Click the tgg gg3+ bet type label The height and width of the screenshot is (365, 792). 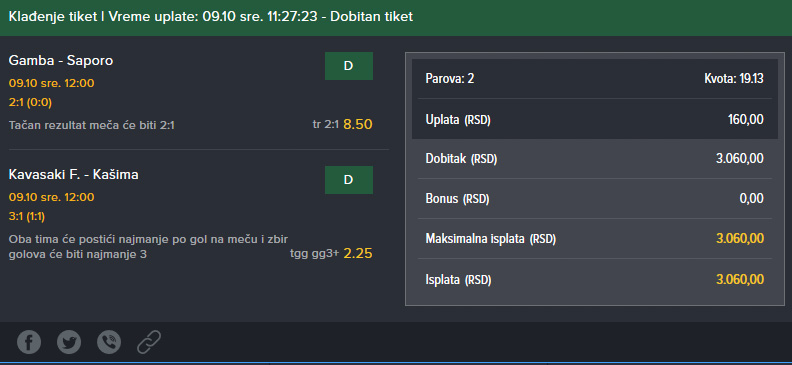314,253
